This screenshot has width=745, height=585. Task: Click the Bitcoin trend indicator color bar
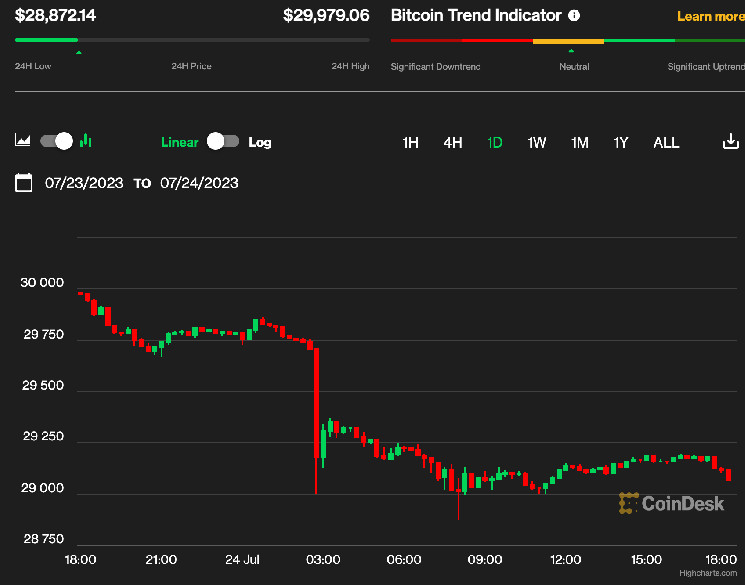click(568, 41)
